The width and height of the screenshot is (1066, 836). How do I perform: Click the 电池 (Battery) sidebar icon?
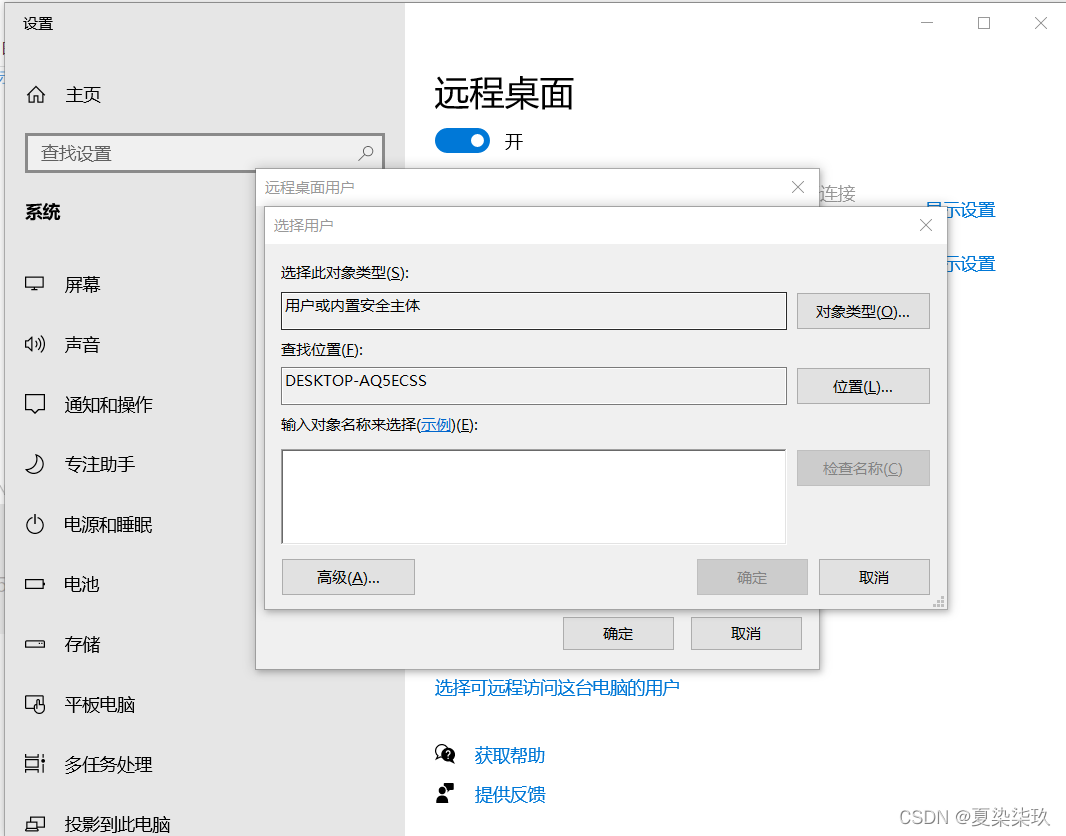click(36, 584)
